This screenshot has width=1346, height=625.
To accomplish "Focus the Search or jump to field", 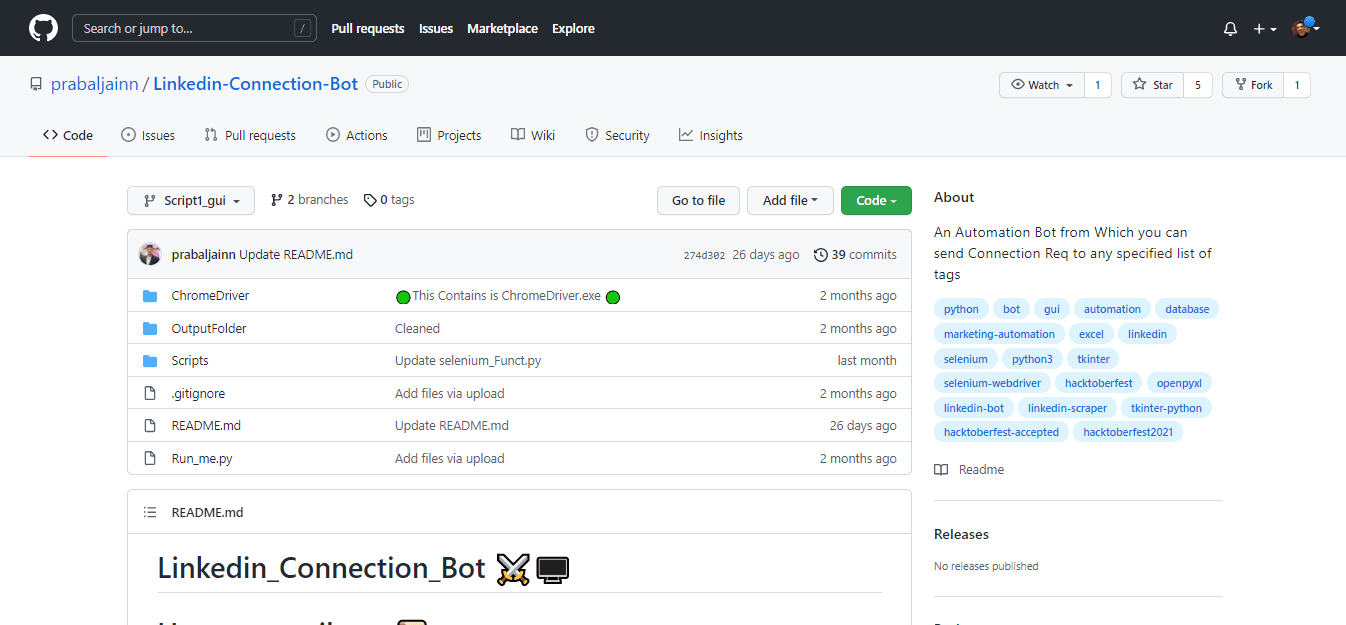I will [x=185, y=28].
